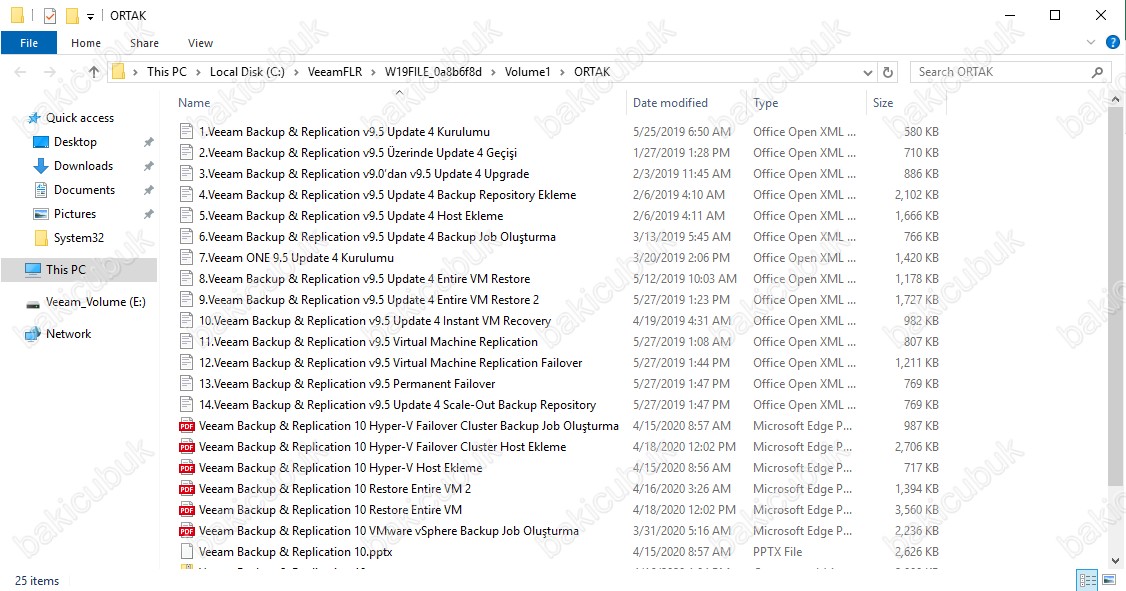The width and height of the screenshot is (1126, 591).
Task: Click the vertical scrollbar thumb of file list
Action: (x=1115, y=297)
